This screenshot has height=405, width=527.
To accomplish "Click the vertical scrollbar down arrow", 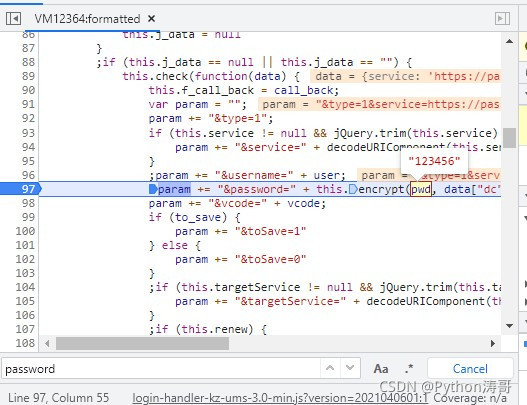I will click(510, 326).
